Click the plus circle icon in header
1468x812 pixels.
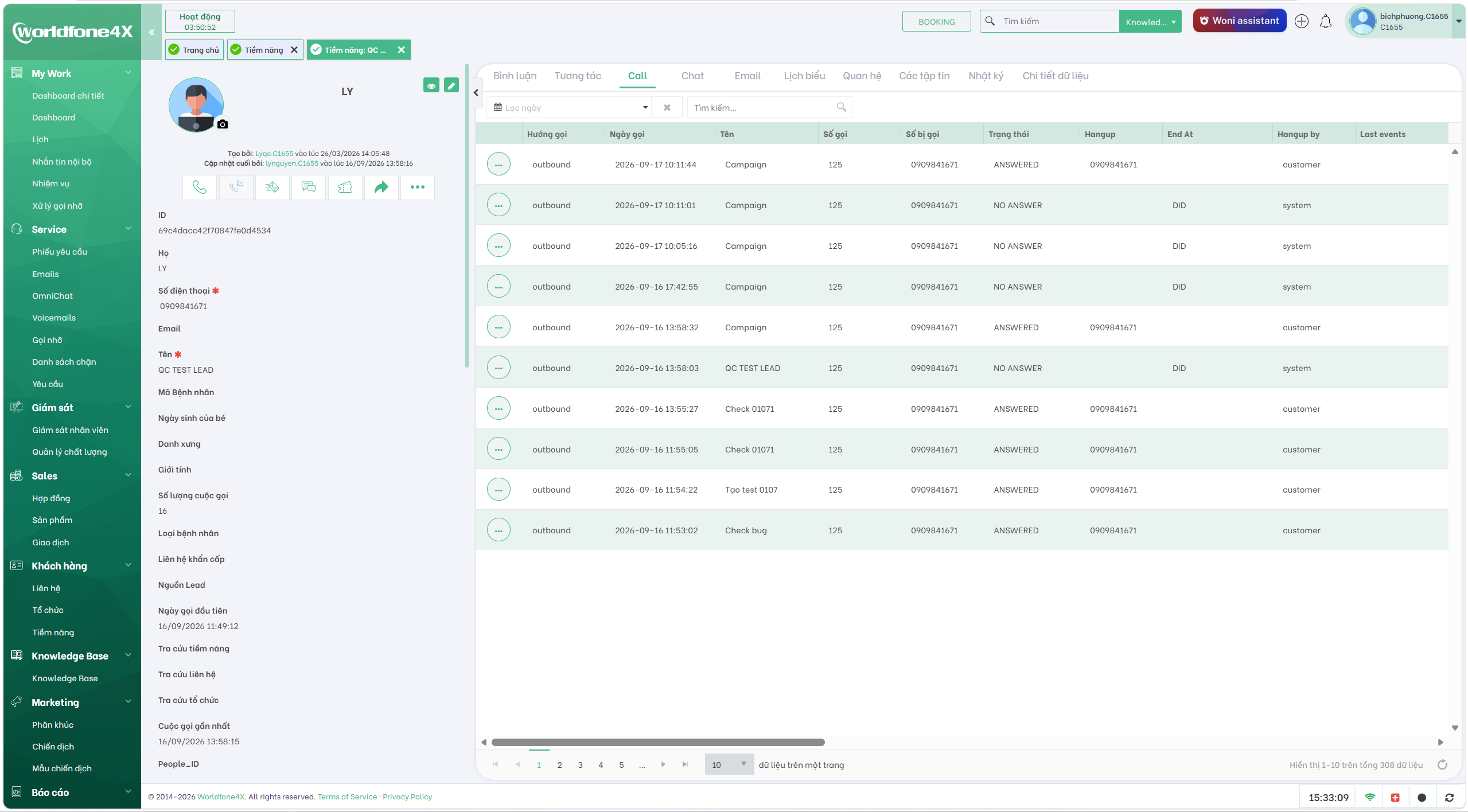click(x=1302, y=22)
